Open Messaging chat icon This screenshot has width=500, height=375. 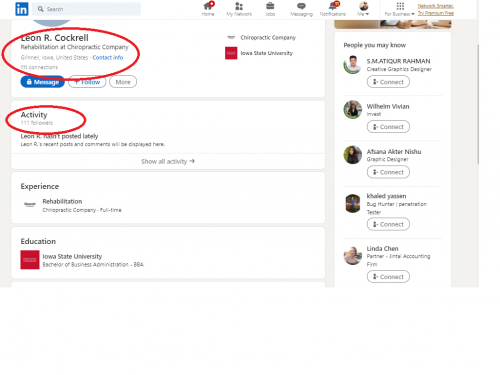coord(301,9)
